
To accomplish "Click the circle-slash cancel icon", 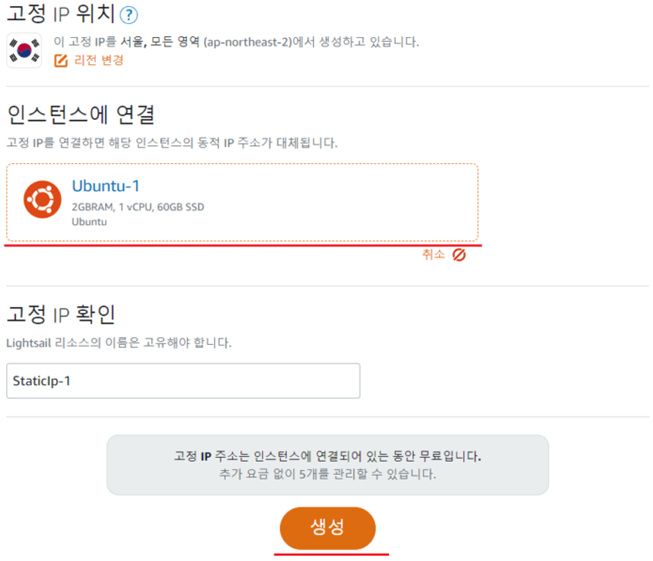I will [x=459, y=254].
